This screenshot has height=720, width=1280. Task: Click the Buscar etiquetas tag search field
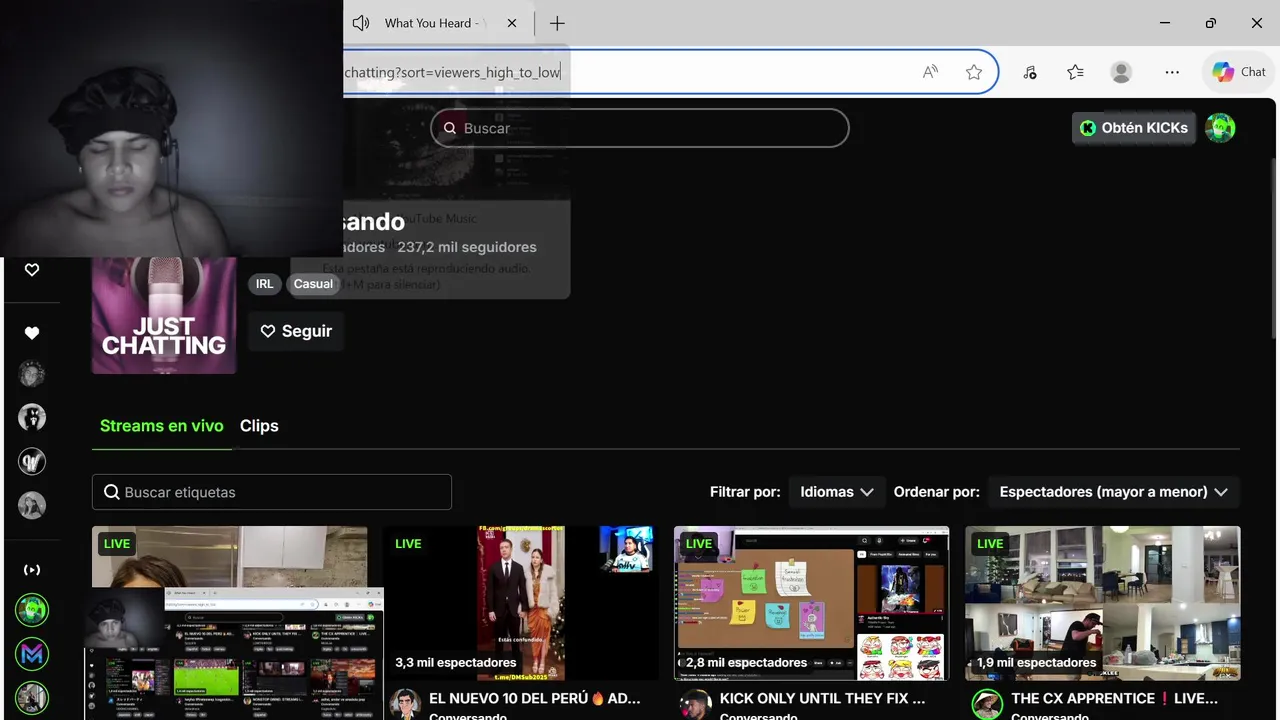click(272, 492)
